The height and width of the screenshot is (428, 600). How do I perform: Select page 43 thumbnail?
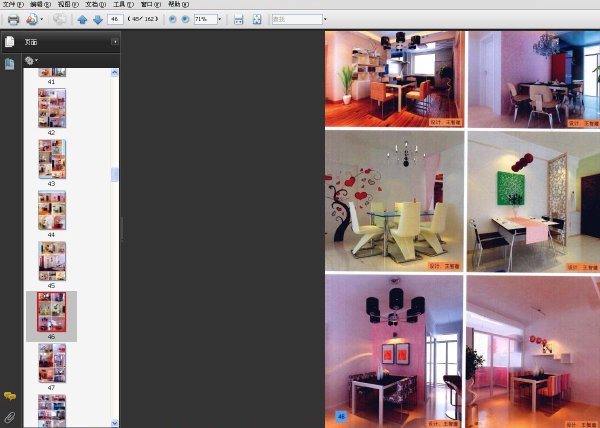tap(52, 159)
